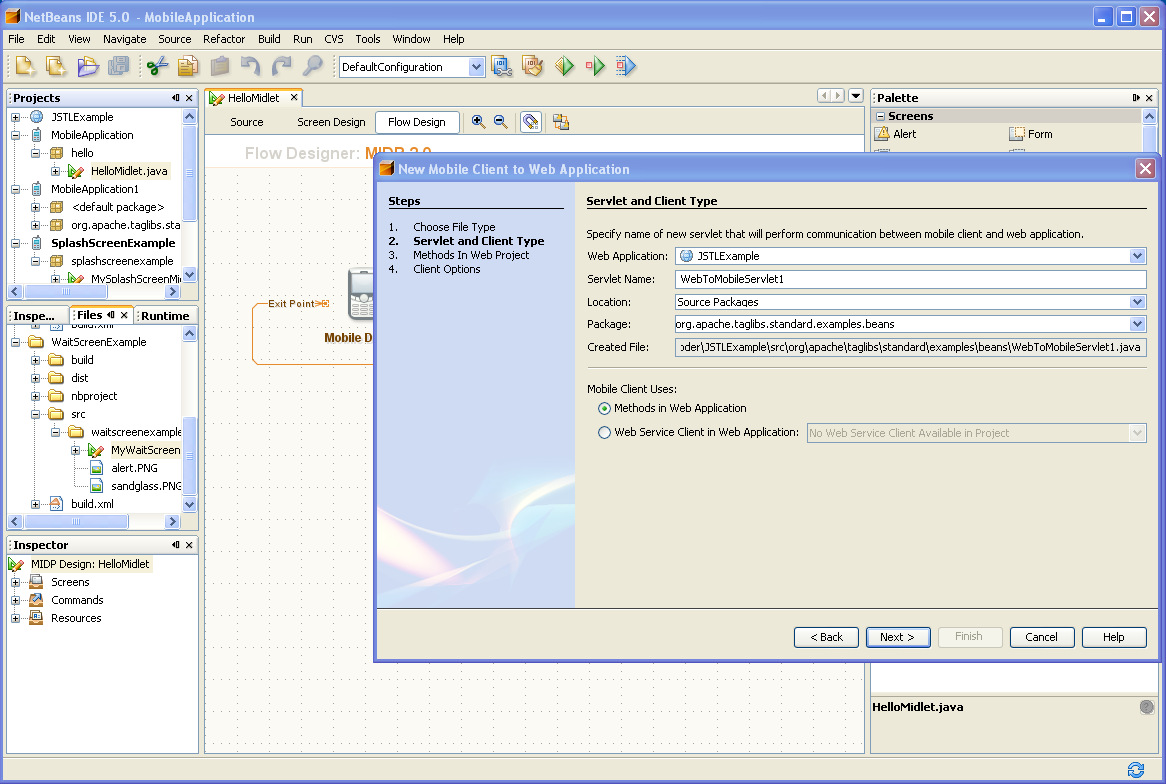This screenshot has width=1166, height=784.
Task: Expand the JSTLExample project node
Action: [x=16, y=117]
